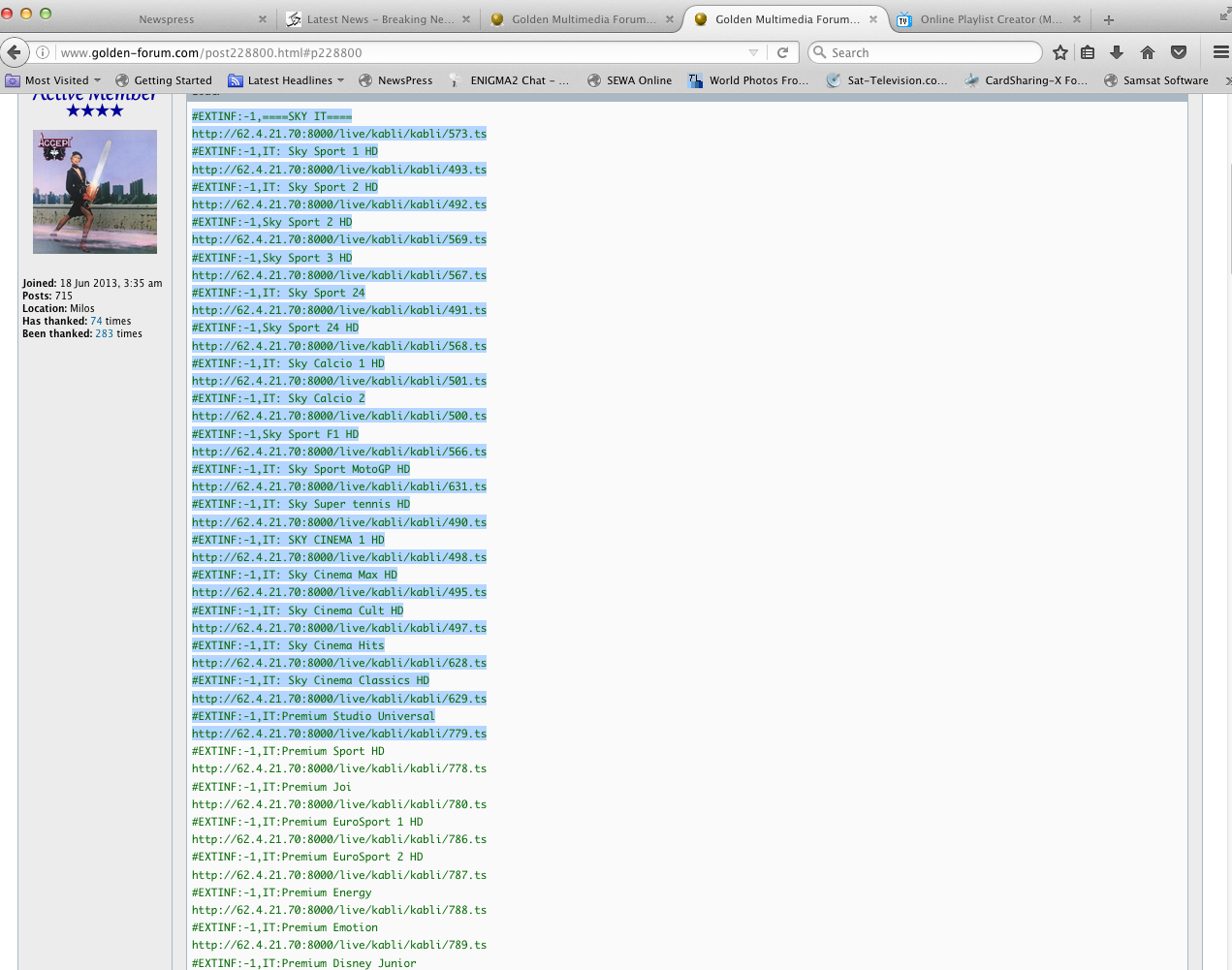Open the Getting Started bookmark

pyautogui.click(x=163, y=80)
